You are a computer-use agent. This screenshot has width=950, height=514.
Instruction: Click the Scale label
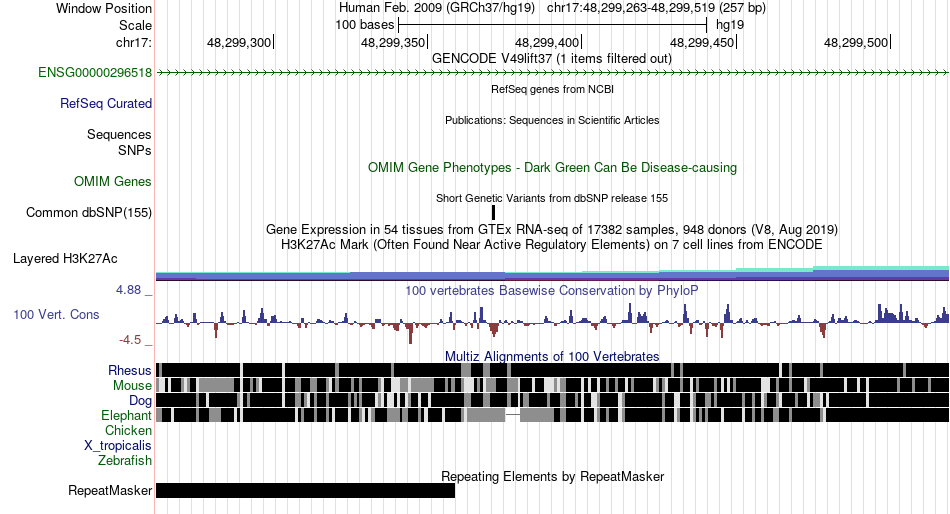click(x=135, y=25)
